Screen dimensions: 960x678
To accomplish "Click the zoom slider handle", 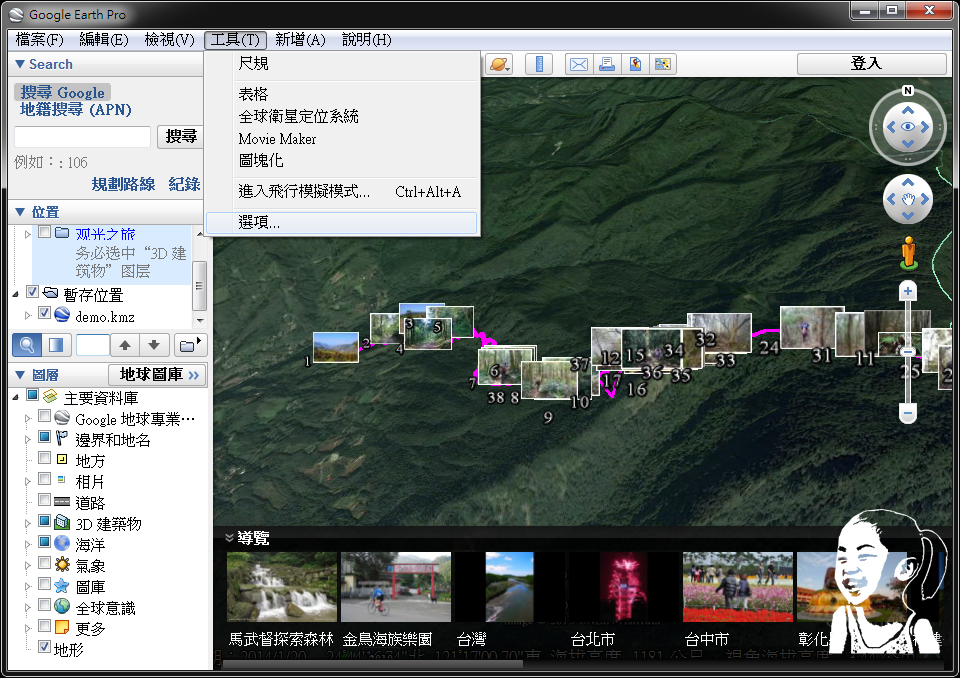I will (x=908, y=352).
